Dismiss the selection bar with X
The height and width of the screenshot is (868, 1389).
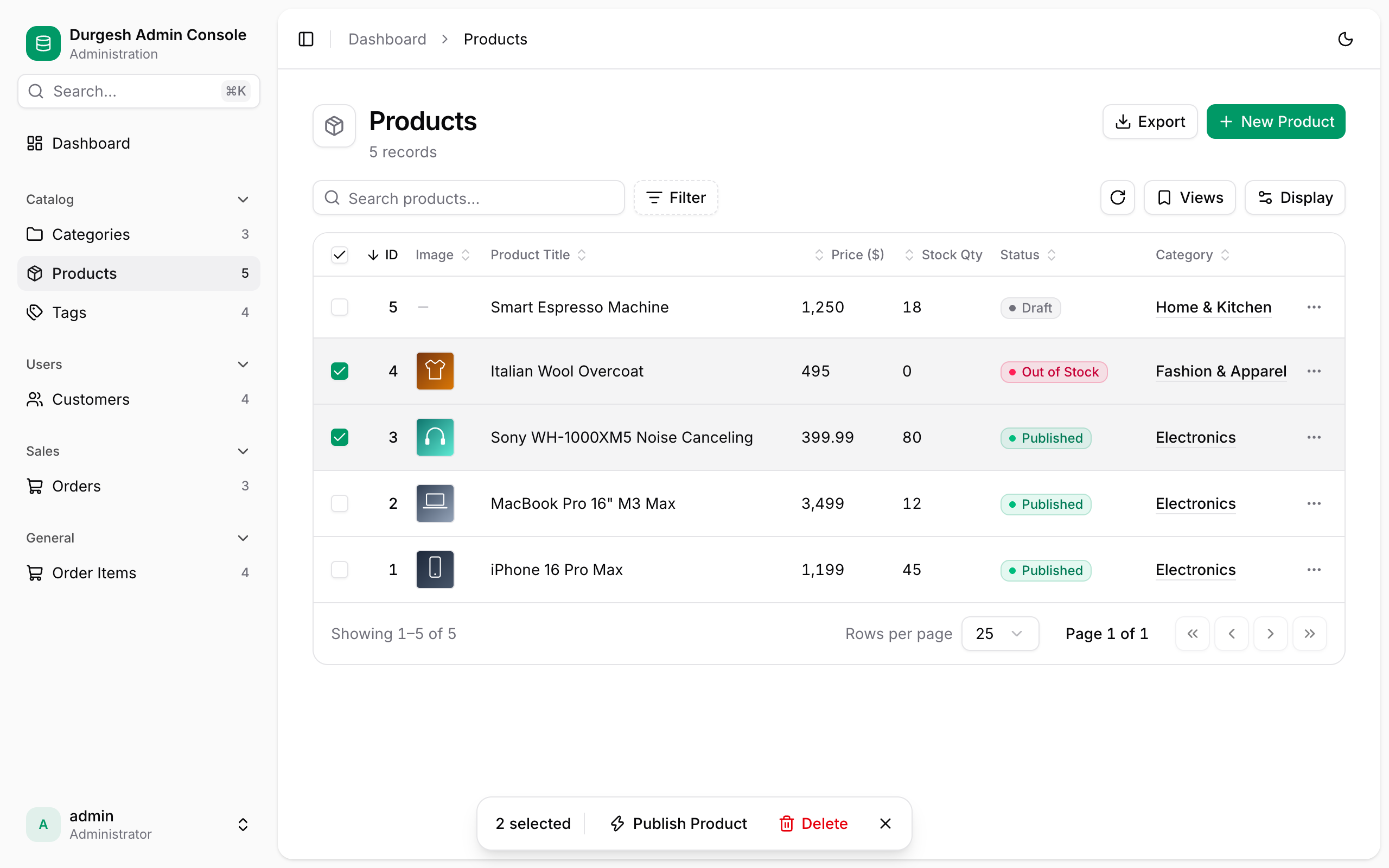(x=885, y=824)
